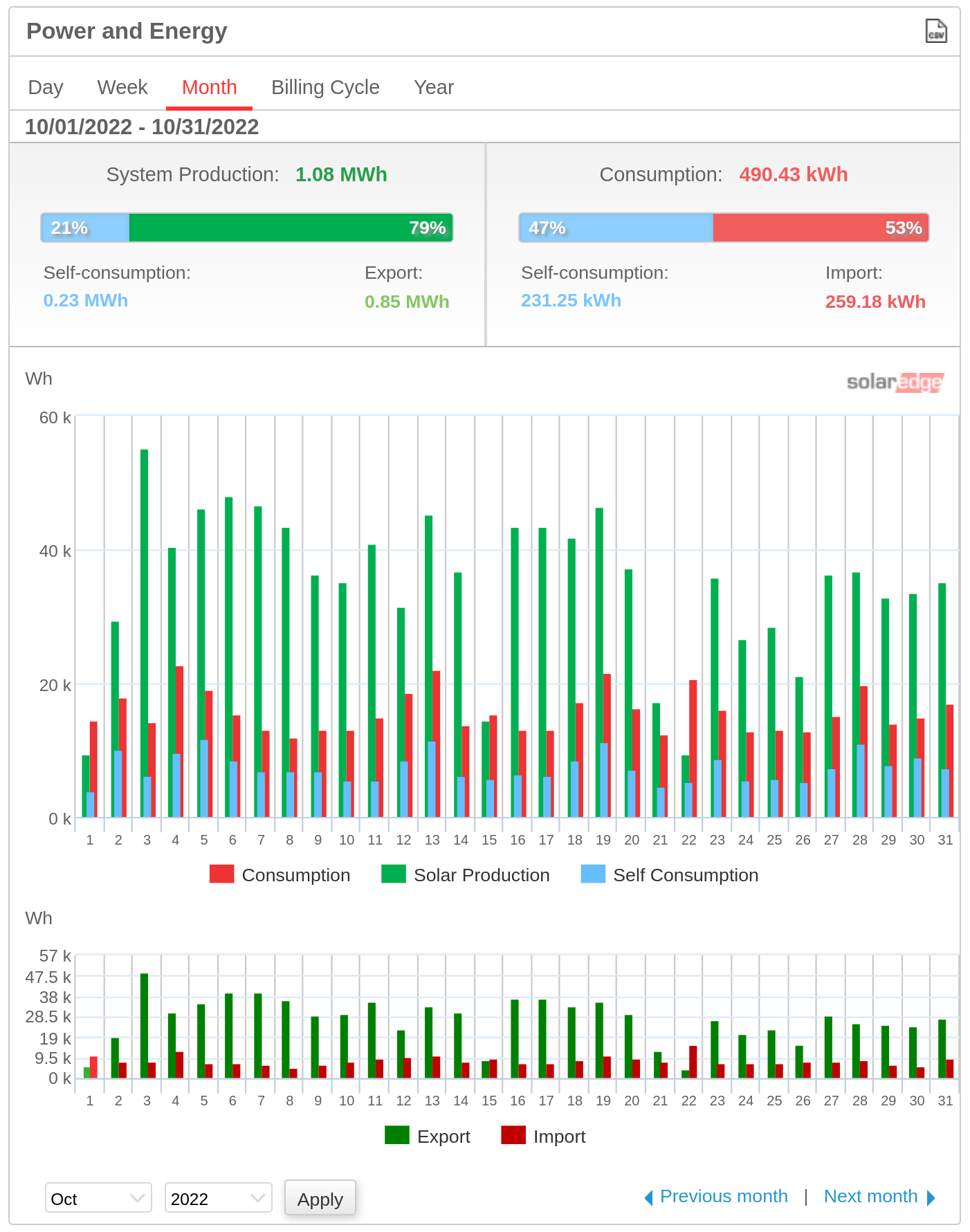
Task: Click the Previous month left arrow
Action: click(x=648, y=1197)
